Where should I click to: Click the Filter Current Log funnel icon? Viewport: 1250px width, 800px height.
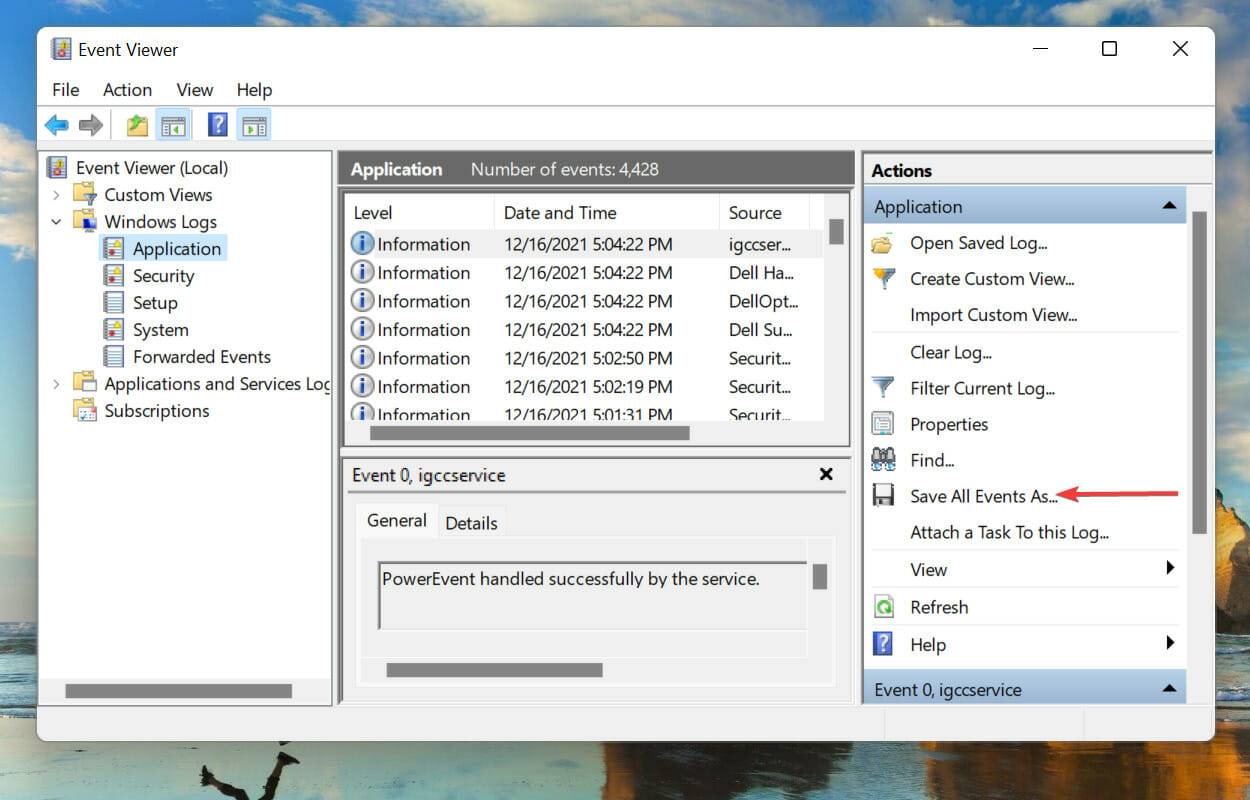point(883,388)
